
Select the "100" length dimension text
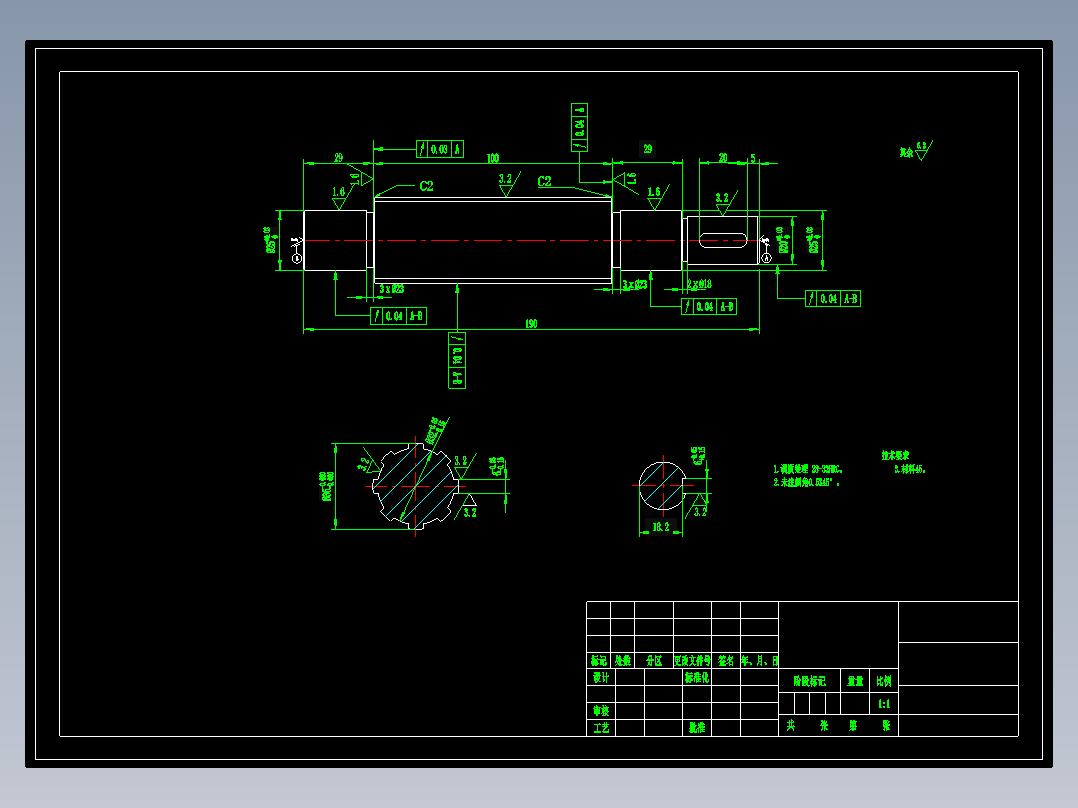493,158
